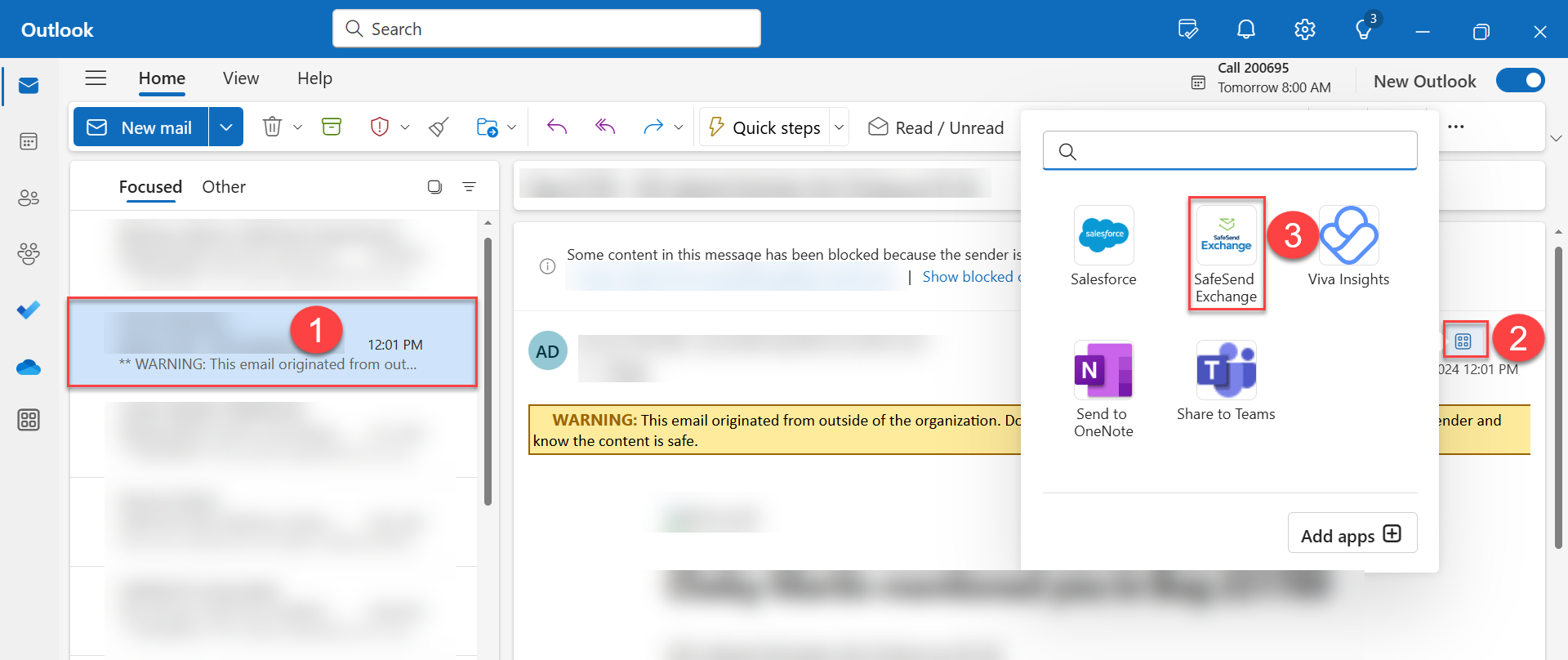The width and height of the screenshot is (1568, 660).
Task: Switch to the Home tab
Action: pos(162,78)
